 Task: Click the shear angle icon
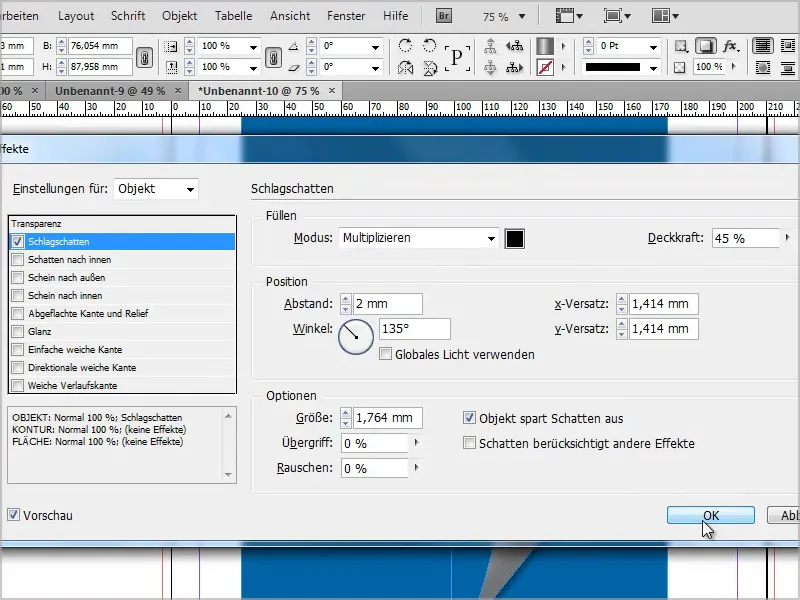tap(293, 67)
